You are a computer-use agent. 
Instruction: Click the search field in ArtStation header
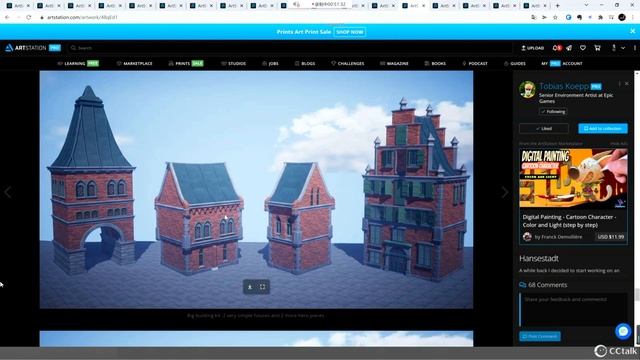[x=290, y=48]
